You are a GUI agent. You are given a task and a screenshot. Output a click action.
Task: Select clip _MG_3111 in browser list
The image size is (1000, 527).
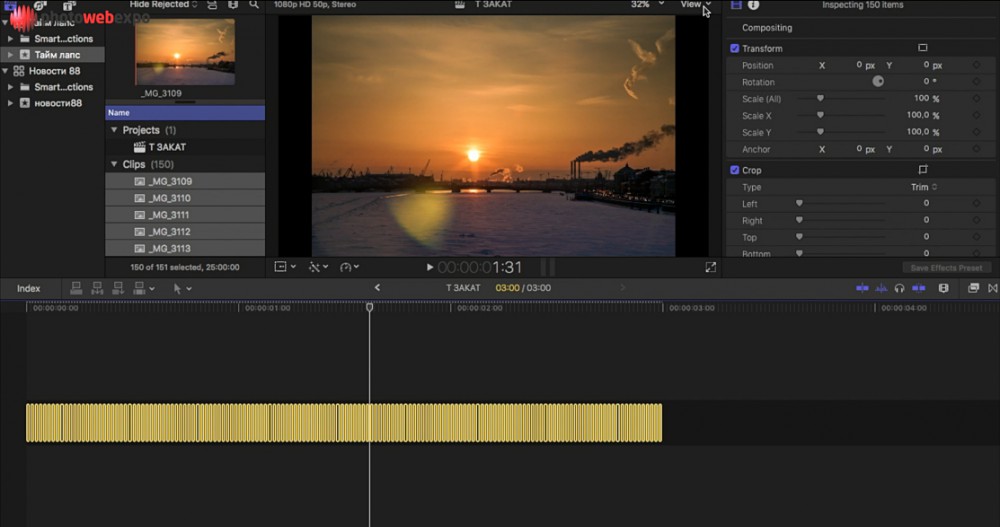(169, 215)
